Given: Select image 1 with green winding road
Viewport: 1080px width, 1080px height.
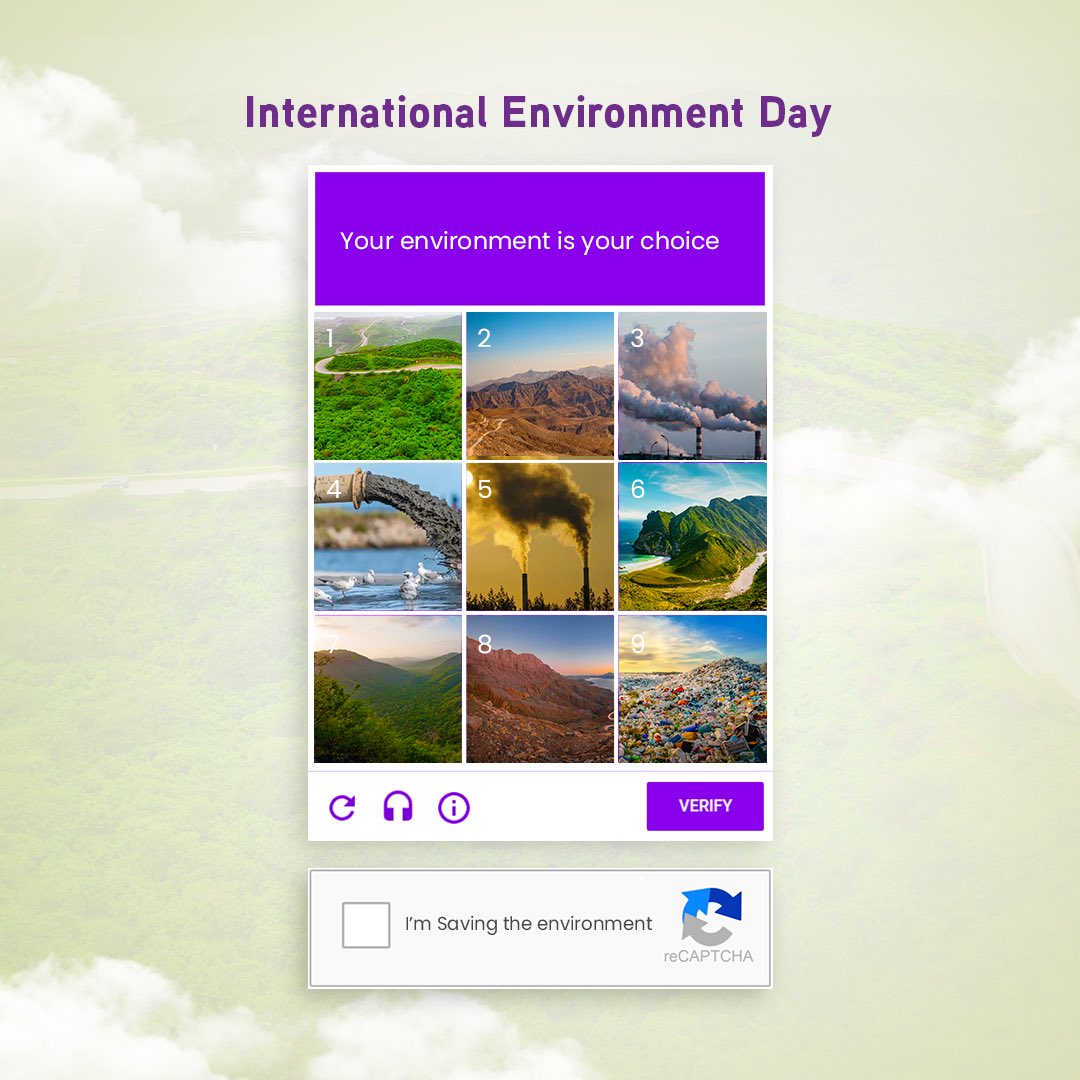Looking at the screenshot, I should pyautogui.click(x=388, y=386).
